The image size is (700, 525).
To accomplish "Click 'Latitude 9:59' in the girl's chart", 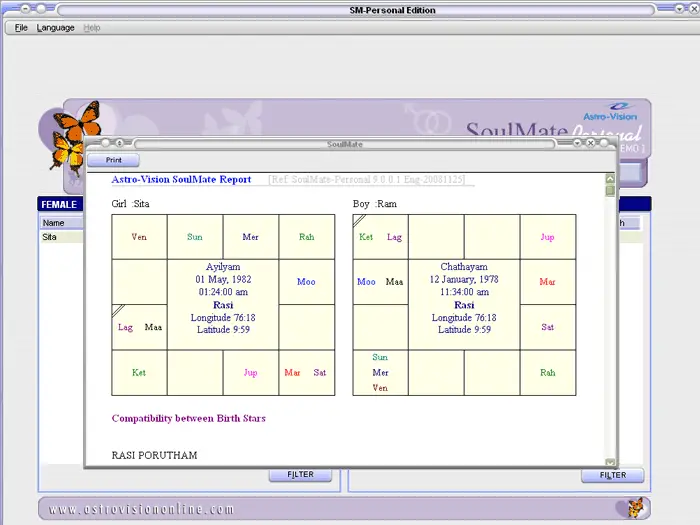I will tap(223, 329).
